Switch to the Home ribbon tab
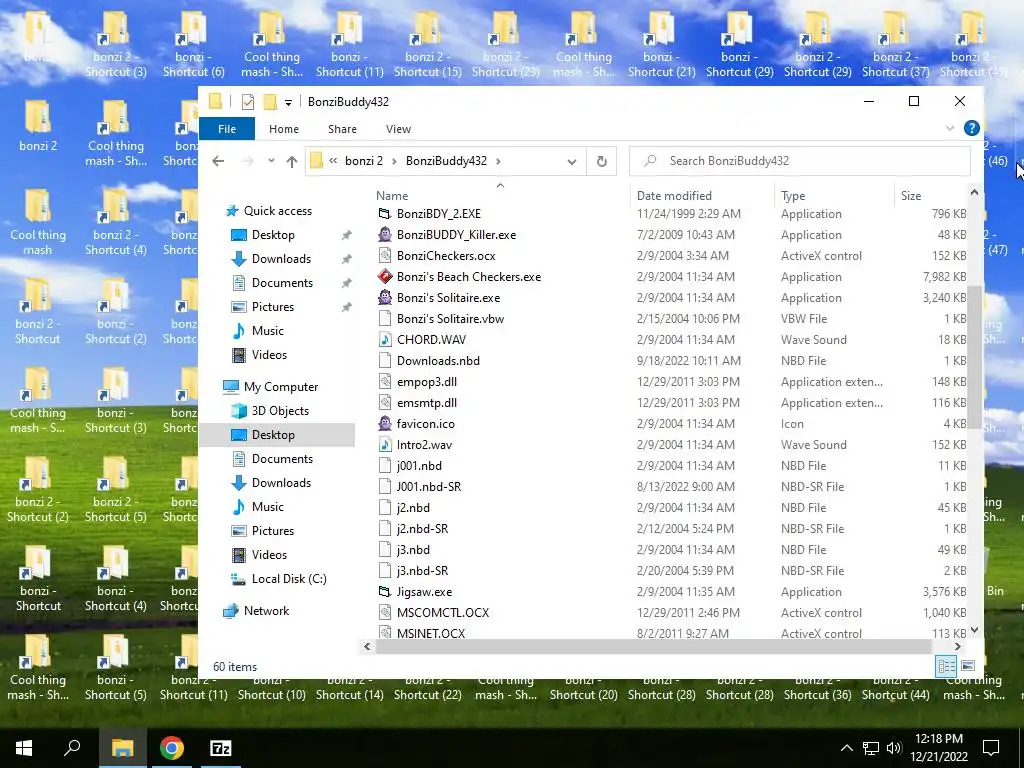Viewport: 1024px width, 768px height. coord(283,129)
